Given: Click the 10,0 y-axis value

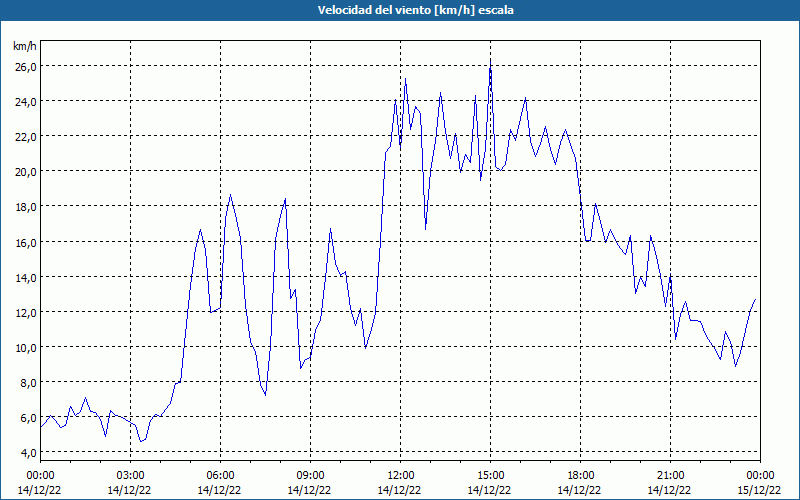Looking at the screenshot, I should pyautogui.click(x=25, y=348).
